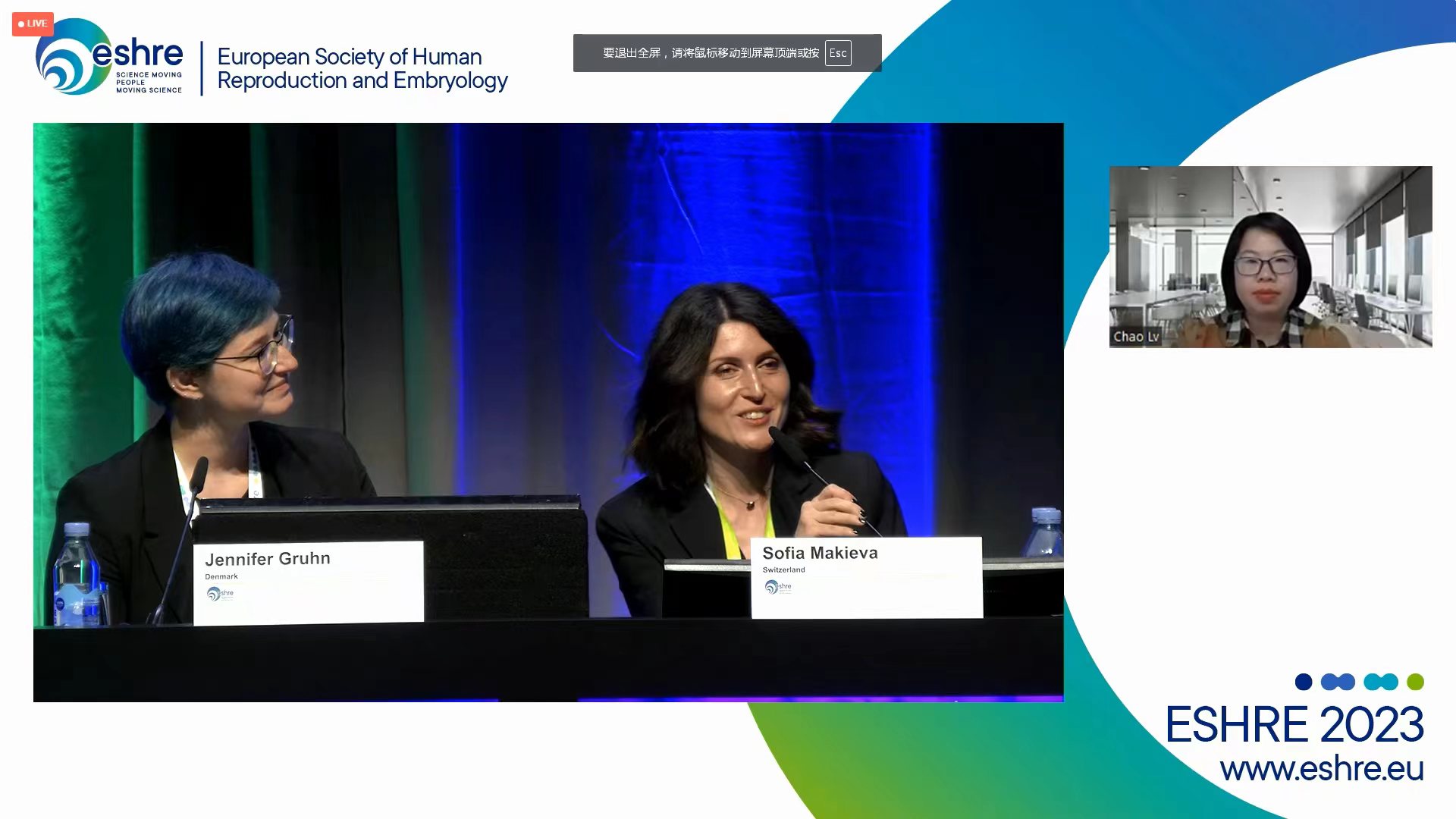Click the green dot at right

(x=1415, y=682)
